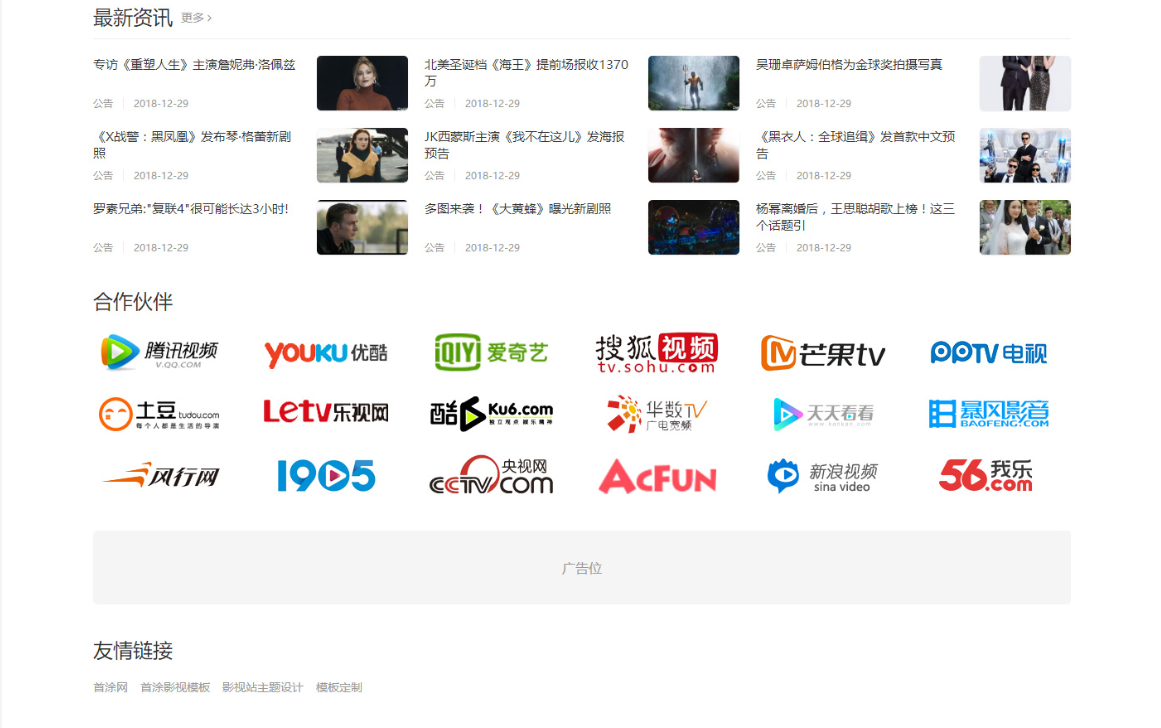Screen dimensions: 1161x728
Task: Open the 我不在这儿 poster thumbnail
Action: pos(693,155)
